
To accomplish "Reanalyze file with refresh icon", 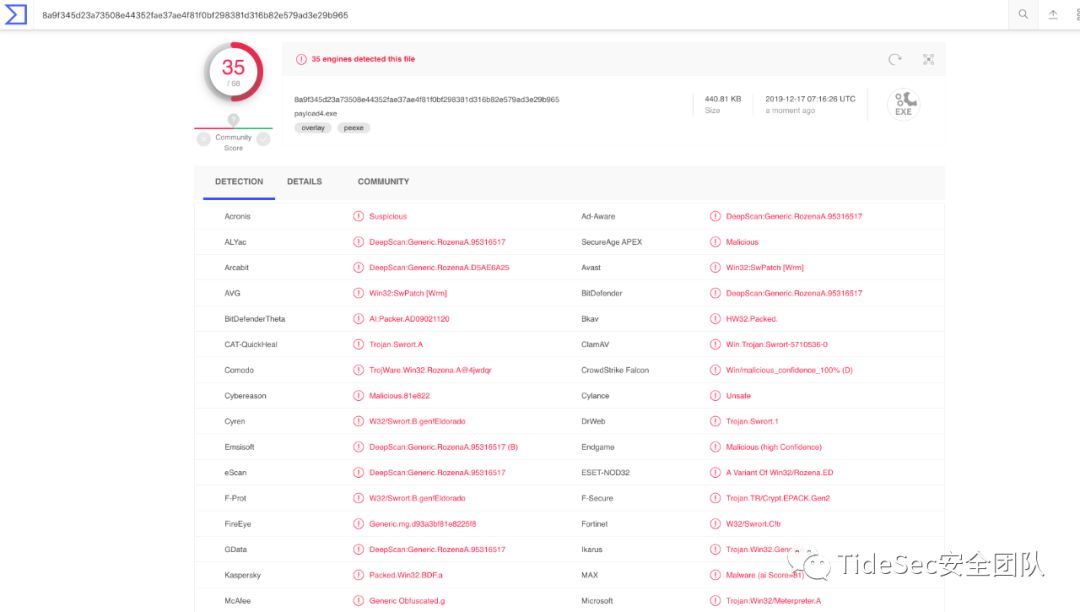I will tap(895, 60).
